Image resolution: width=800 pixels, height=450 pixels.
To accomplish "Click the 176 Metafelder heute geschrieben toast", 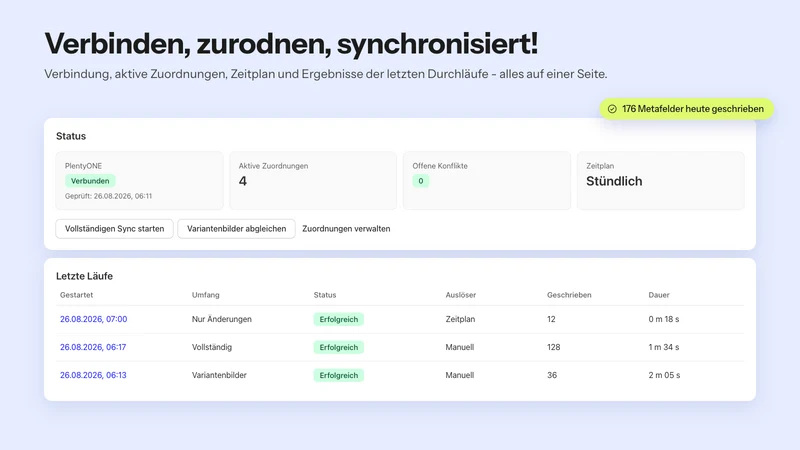I will pyautogui.click(x=686, y=109).
